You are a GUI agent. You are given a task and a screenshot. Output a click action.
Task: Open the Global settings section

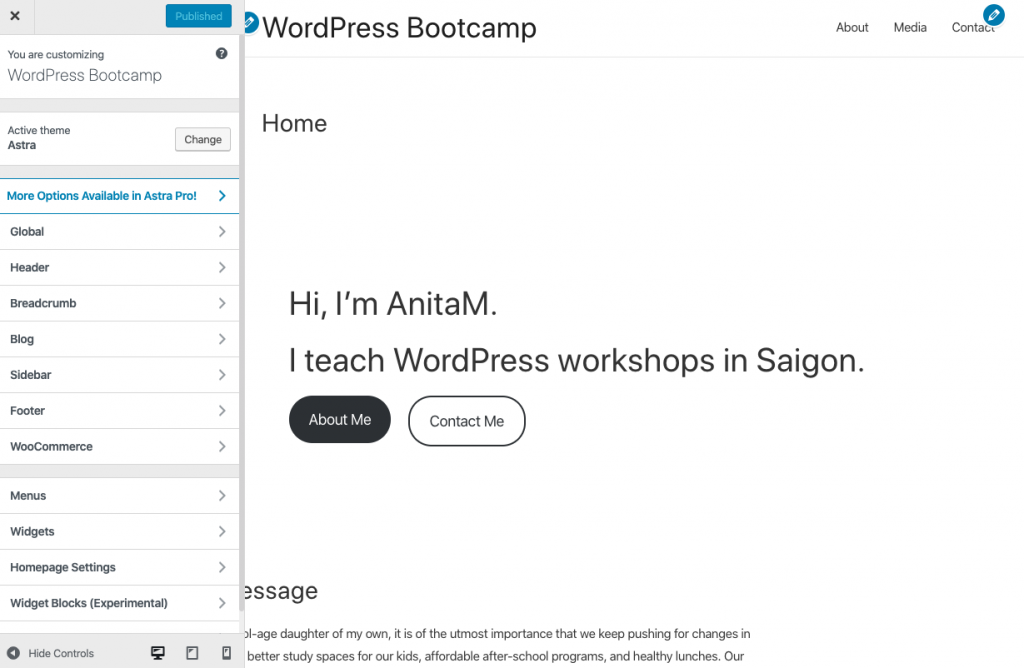[120, 232]
